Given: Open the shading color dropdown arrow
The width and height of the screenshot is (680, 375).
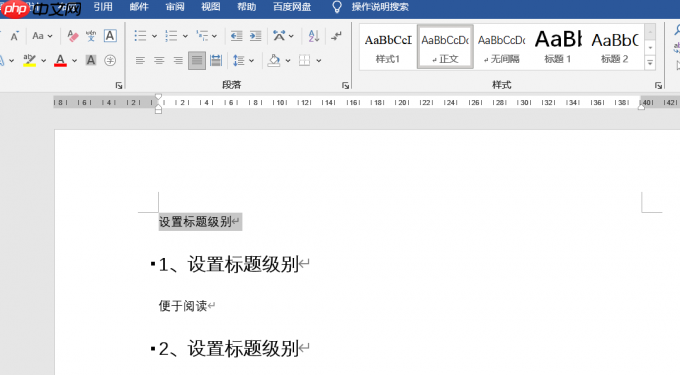Looking at the screenshot, I should tap(288, 61).
